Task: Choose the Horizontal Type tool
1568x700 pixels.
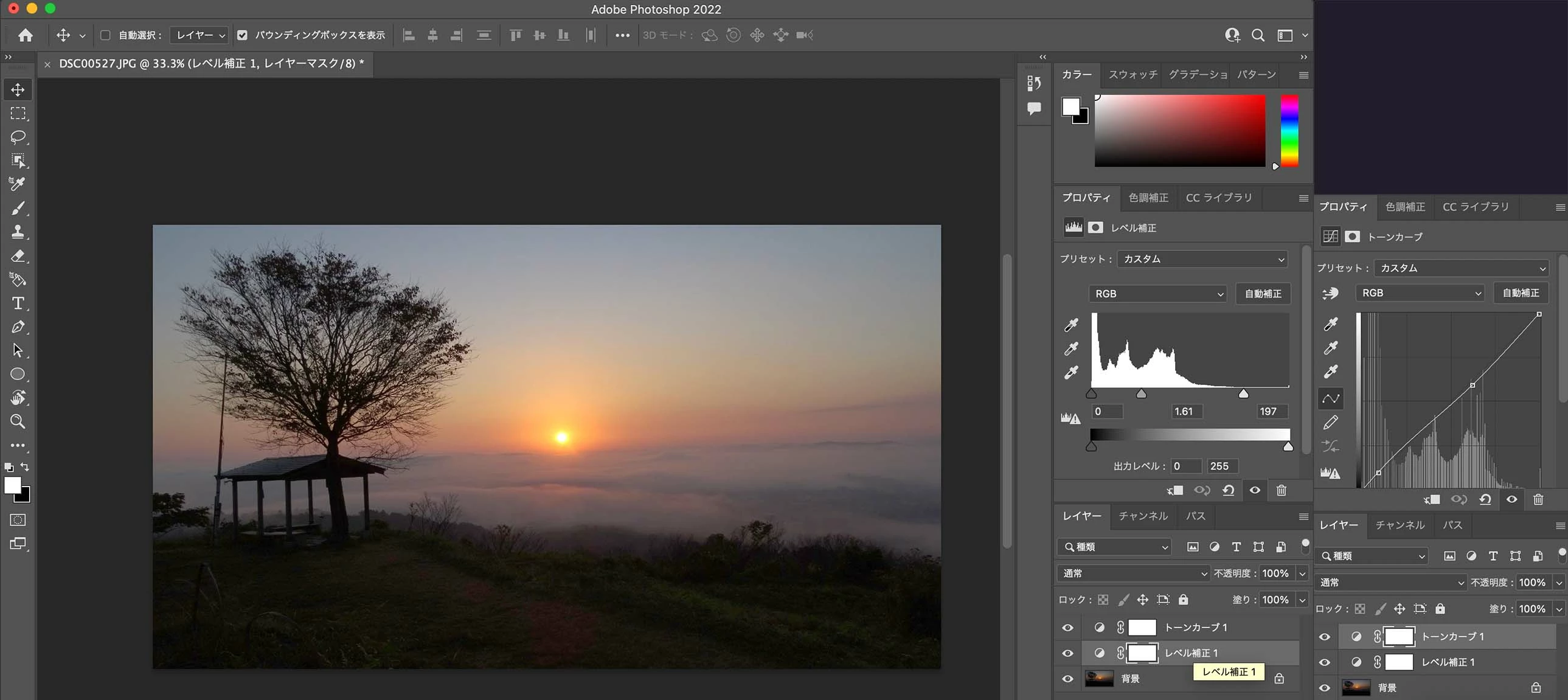Action: 18,303
